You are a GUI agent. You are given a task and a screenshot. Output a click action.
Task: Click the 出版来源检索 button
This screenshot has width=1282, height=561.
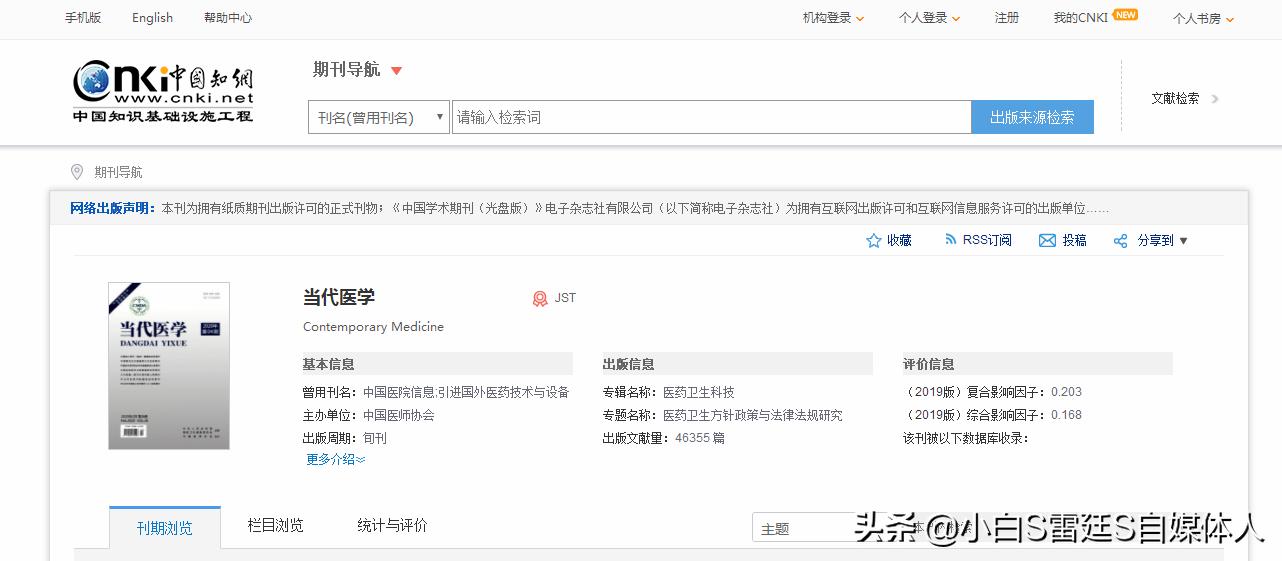1032,117
